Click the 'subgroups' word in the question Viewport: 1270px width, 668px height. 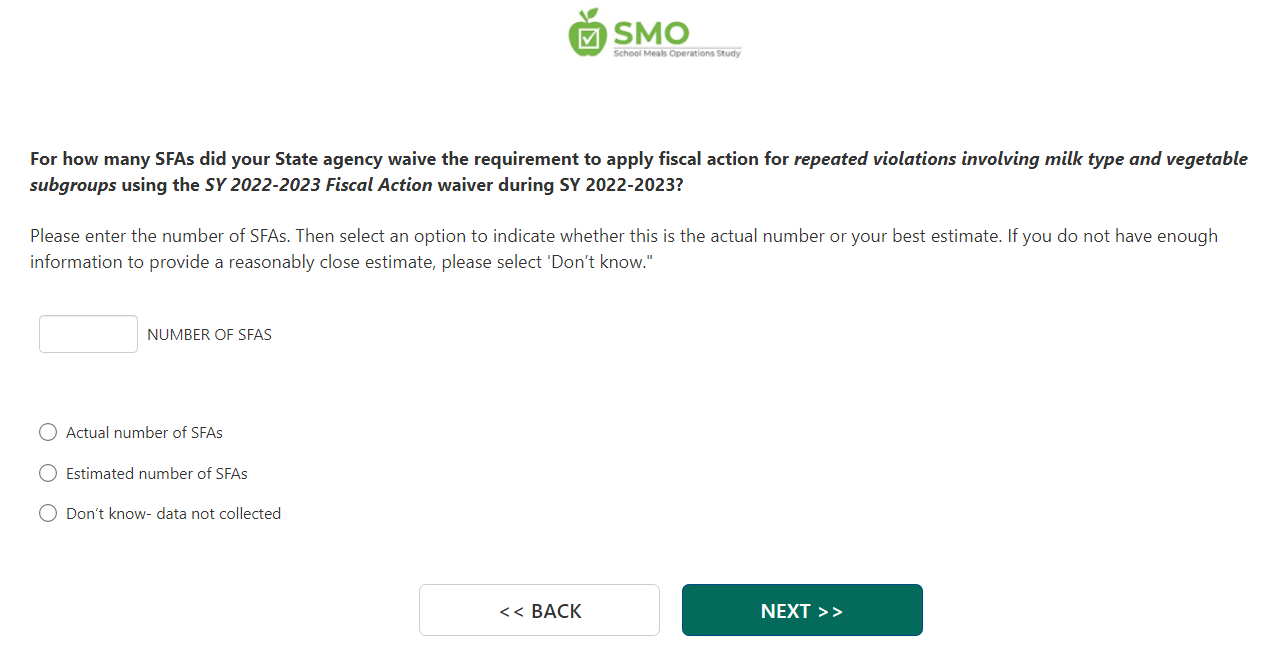coord(72,185)
